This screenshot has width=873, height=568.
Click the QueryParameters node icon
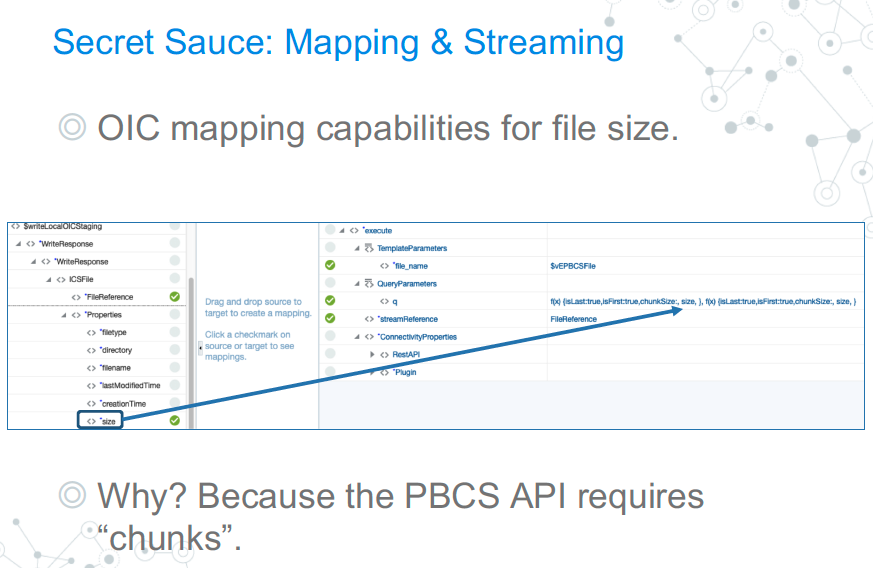(369, 284)
